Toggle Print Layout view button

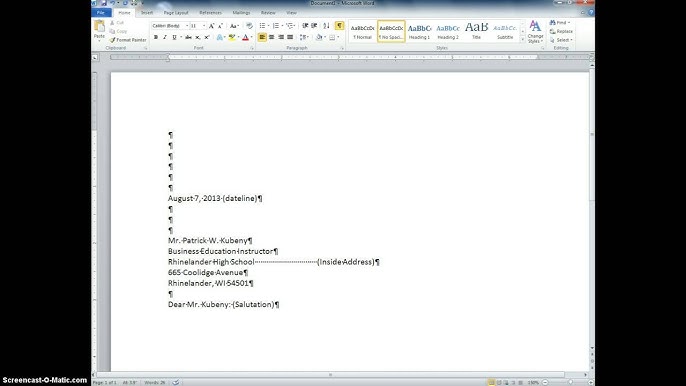tap(491, 382)
